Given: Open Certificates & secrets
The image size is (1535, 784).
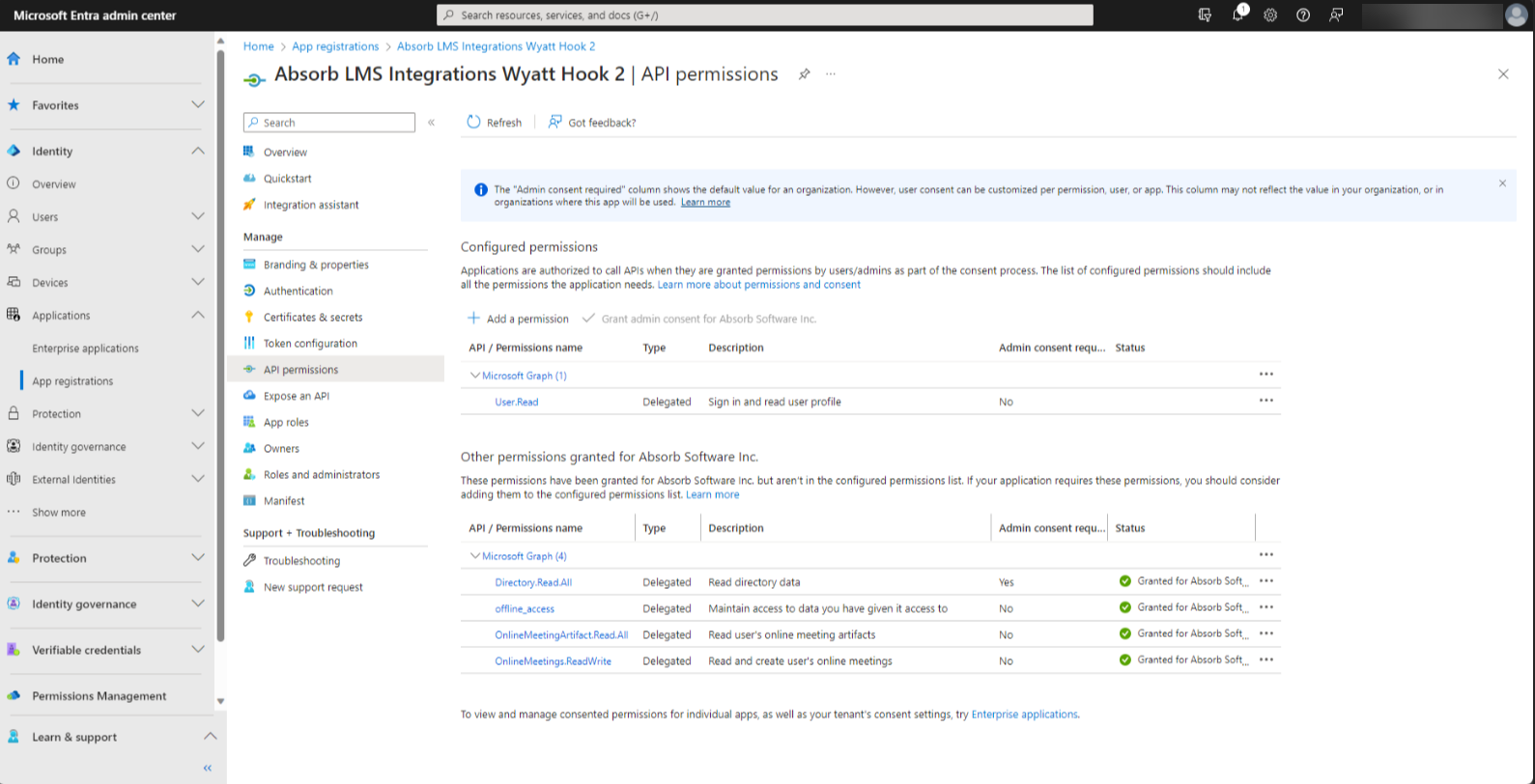Looking at the screenshot, I should pyautogui.click(x=313, y=317).
